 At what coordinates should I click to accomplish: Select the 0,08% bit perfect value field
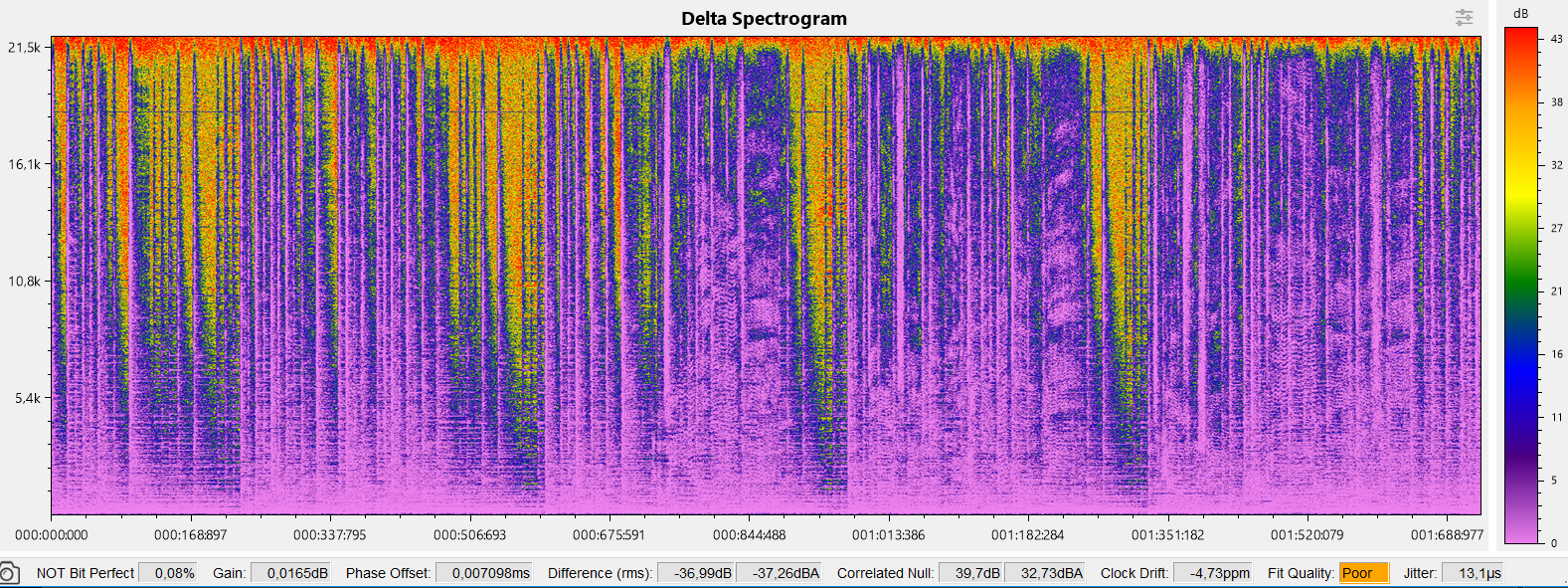point(168,573)
